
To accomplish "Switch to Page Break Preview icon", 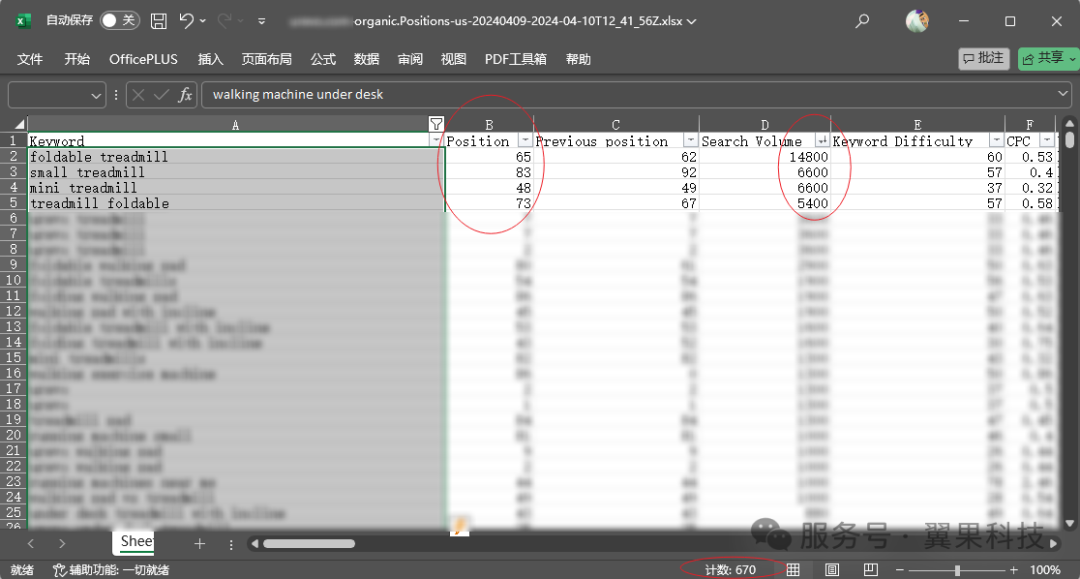I will click(870, 570).
